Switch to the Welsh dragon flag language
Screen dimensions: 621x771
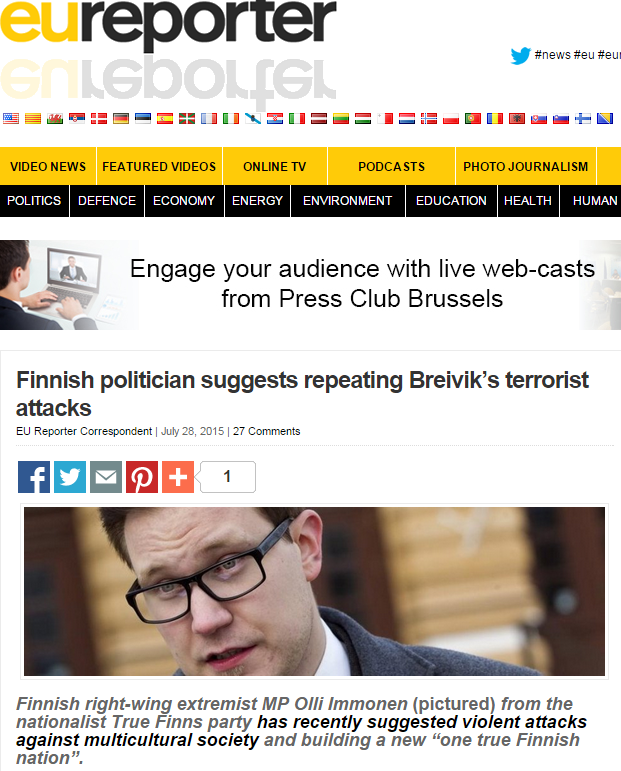click(x=55, y=119)
